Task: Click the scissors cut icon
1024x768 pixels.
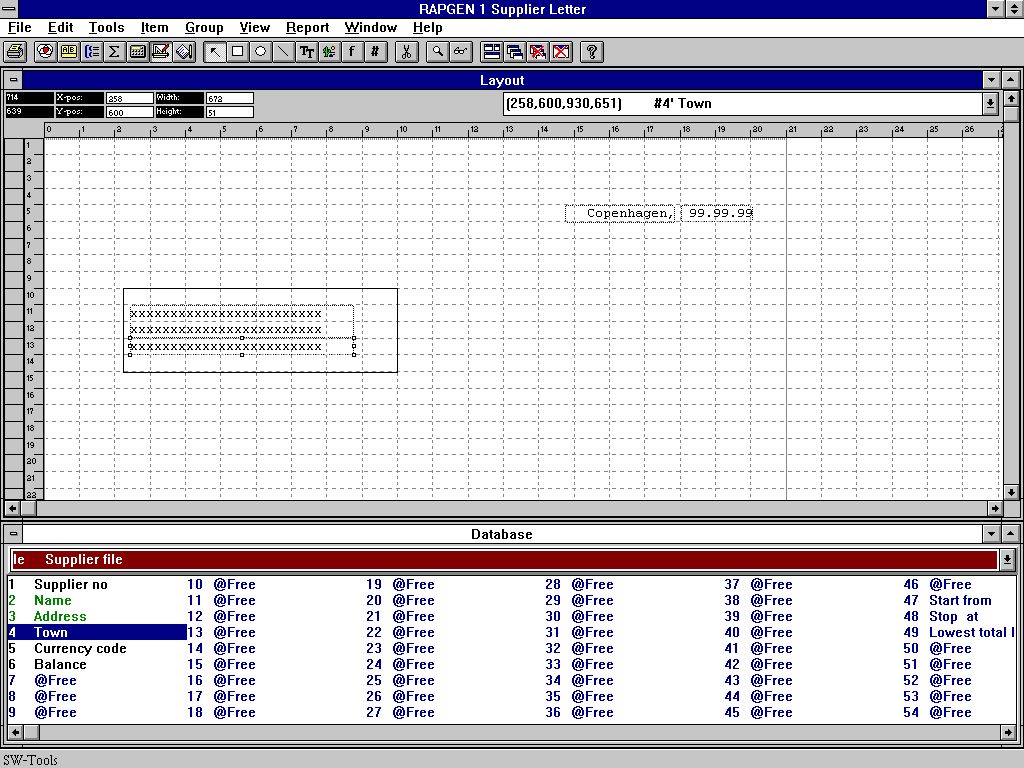Action: pyautogui.click(x=406, y=51)
